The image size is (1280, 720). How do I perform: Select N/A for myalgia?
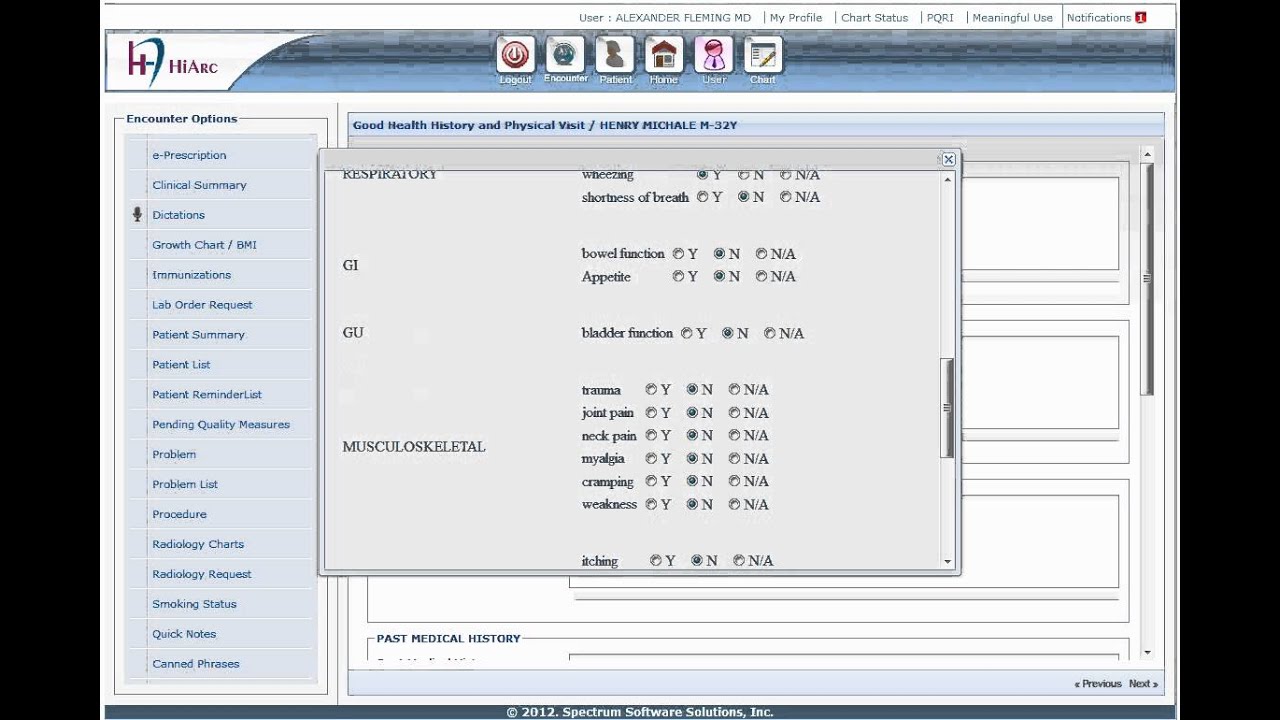click(x=735, y=458)
